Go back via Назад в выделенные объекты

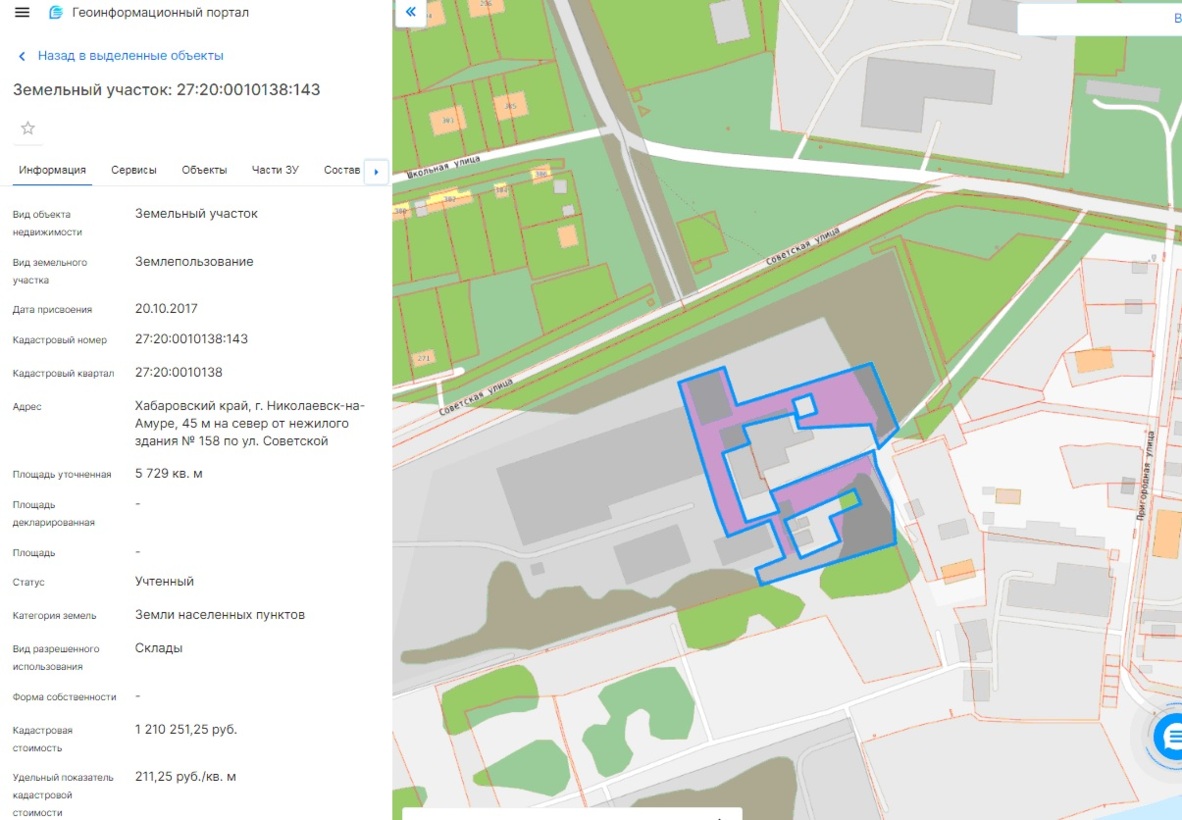tap(130, 56)
